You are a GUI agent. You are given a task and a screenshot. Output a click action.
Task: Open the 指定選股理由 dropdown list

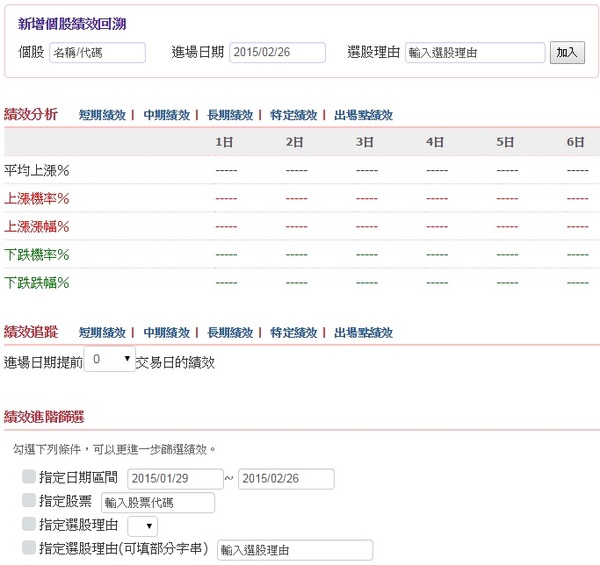click(141, 526)
